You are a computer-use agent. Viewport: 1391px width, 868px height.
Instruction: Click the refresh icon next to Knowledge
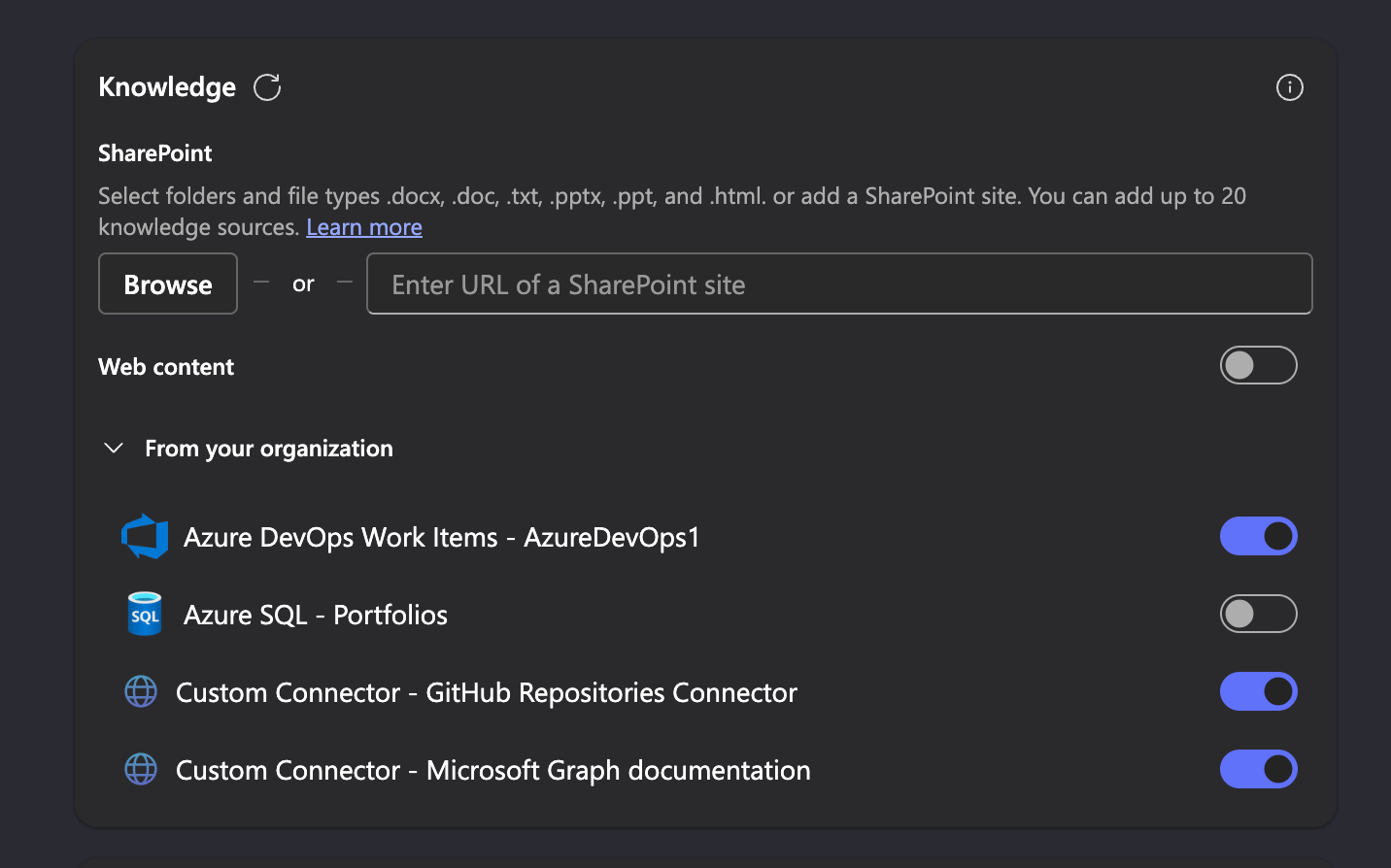coord(267,87)
